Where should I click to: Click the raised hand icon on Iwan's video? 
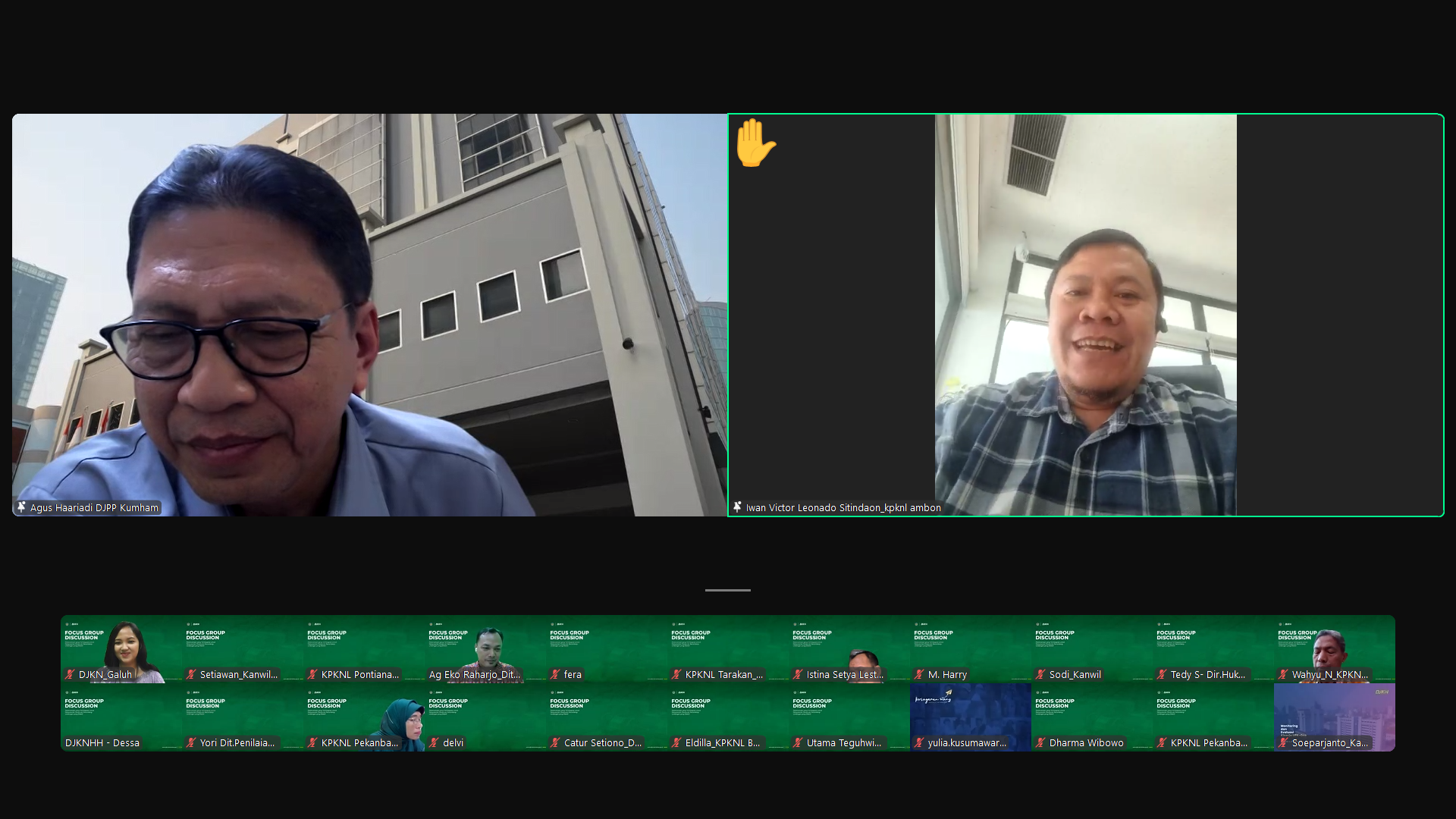[x=755, y=143]
